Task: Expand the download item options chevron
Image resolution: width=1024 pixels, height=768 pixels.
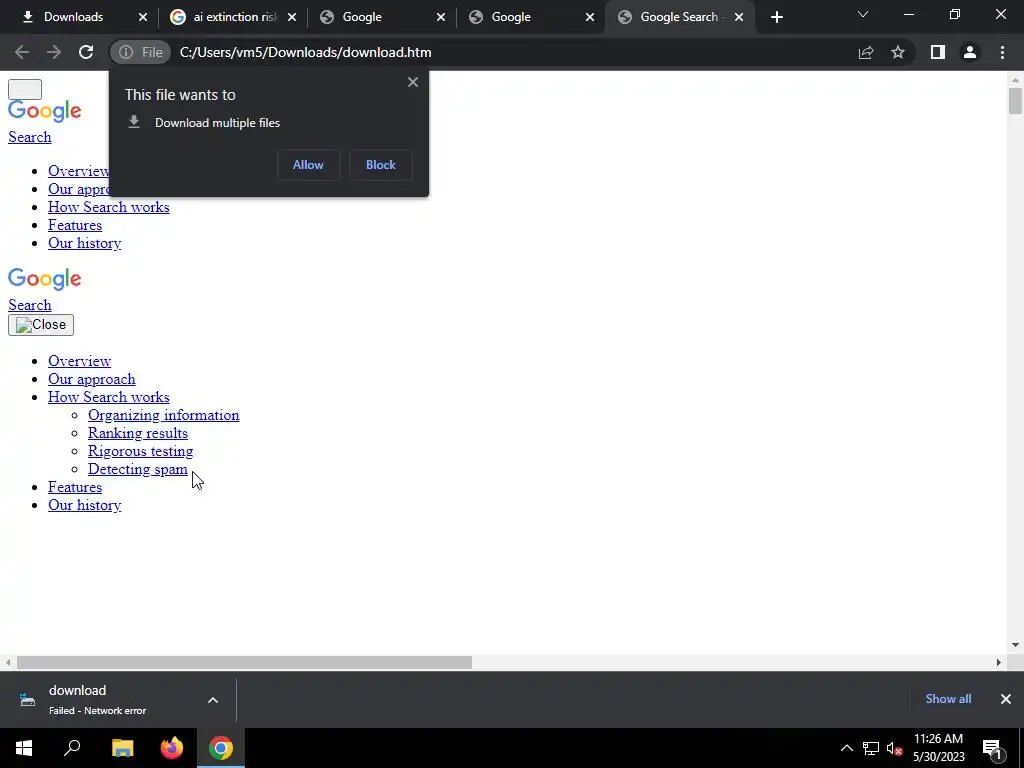Action: 213,700
